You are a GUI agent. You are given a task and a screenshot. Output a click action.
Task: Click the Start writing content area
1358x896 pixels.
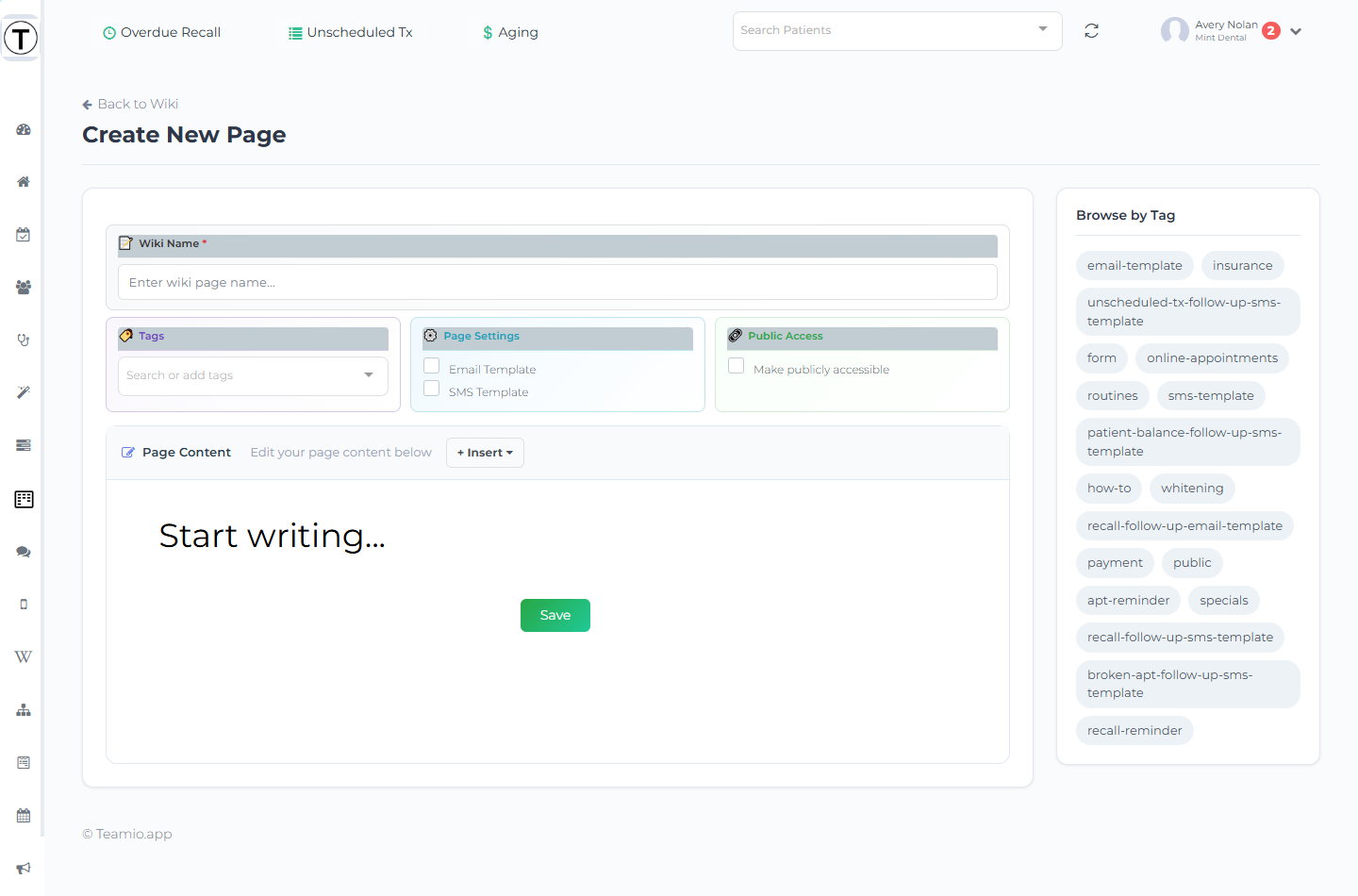(273, 537)
